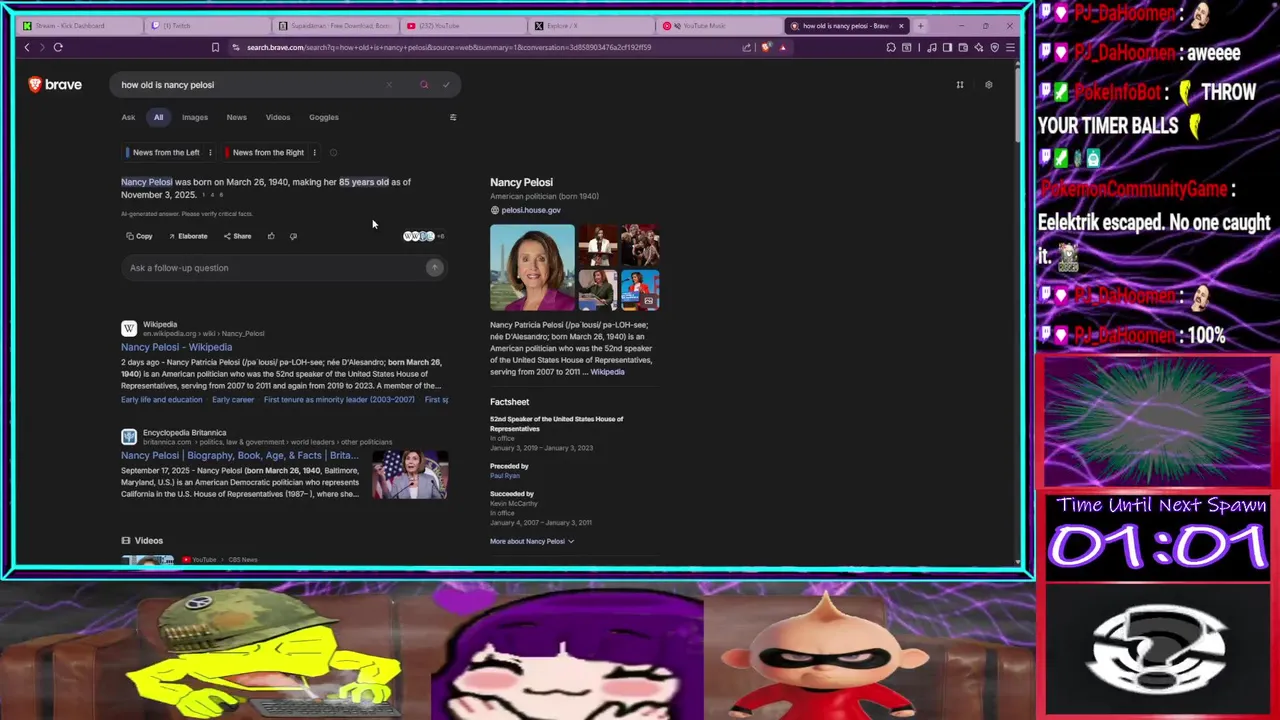This screenshot has height=720, width=1280.
Task: Switch to the Videos tab
Action: coord(278,117)
